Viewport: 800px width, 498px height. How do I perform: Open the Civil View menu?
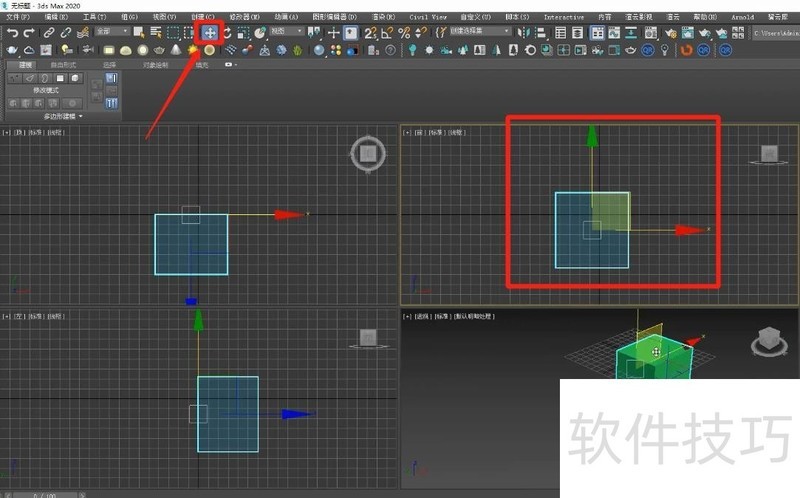428,17
